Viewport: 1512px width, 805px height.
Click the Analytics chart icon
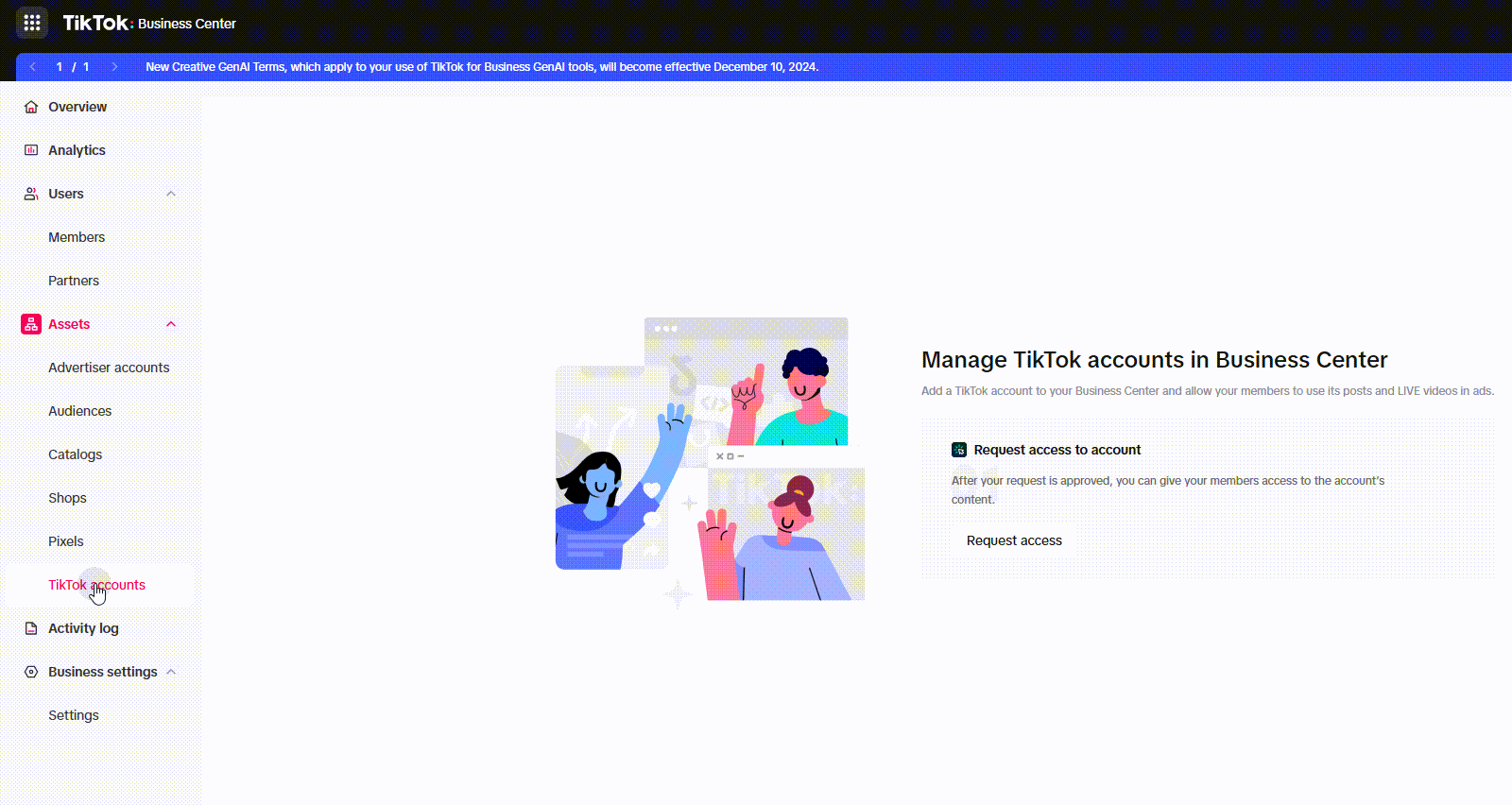[x=31, y=150]
